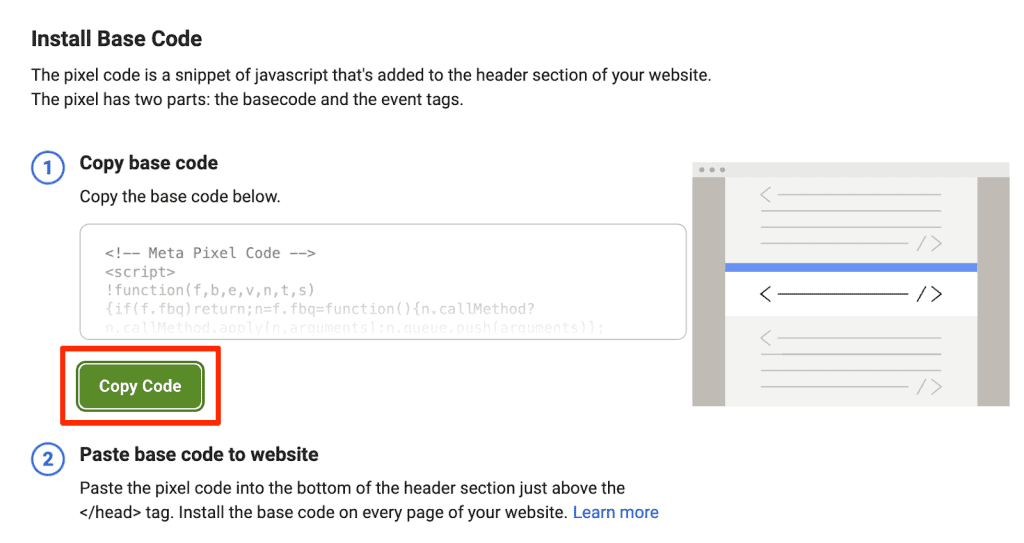Click inside the Meta Pixel code box
The width and height of the screenshot is (1024, 543).
[383, 282]
